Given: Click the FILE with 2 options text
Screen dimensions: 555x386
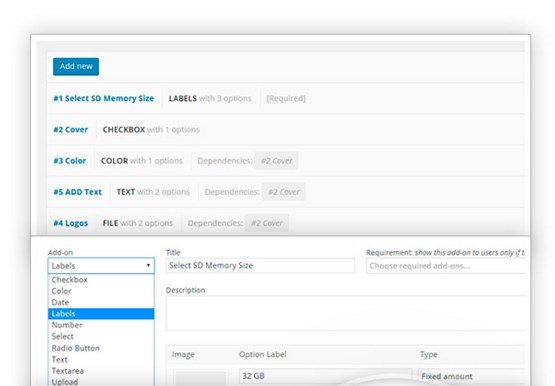Looking at the screenshot, I should (x=138, y=223).
